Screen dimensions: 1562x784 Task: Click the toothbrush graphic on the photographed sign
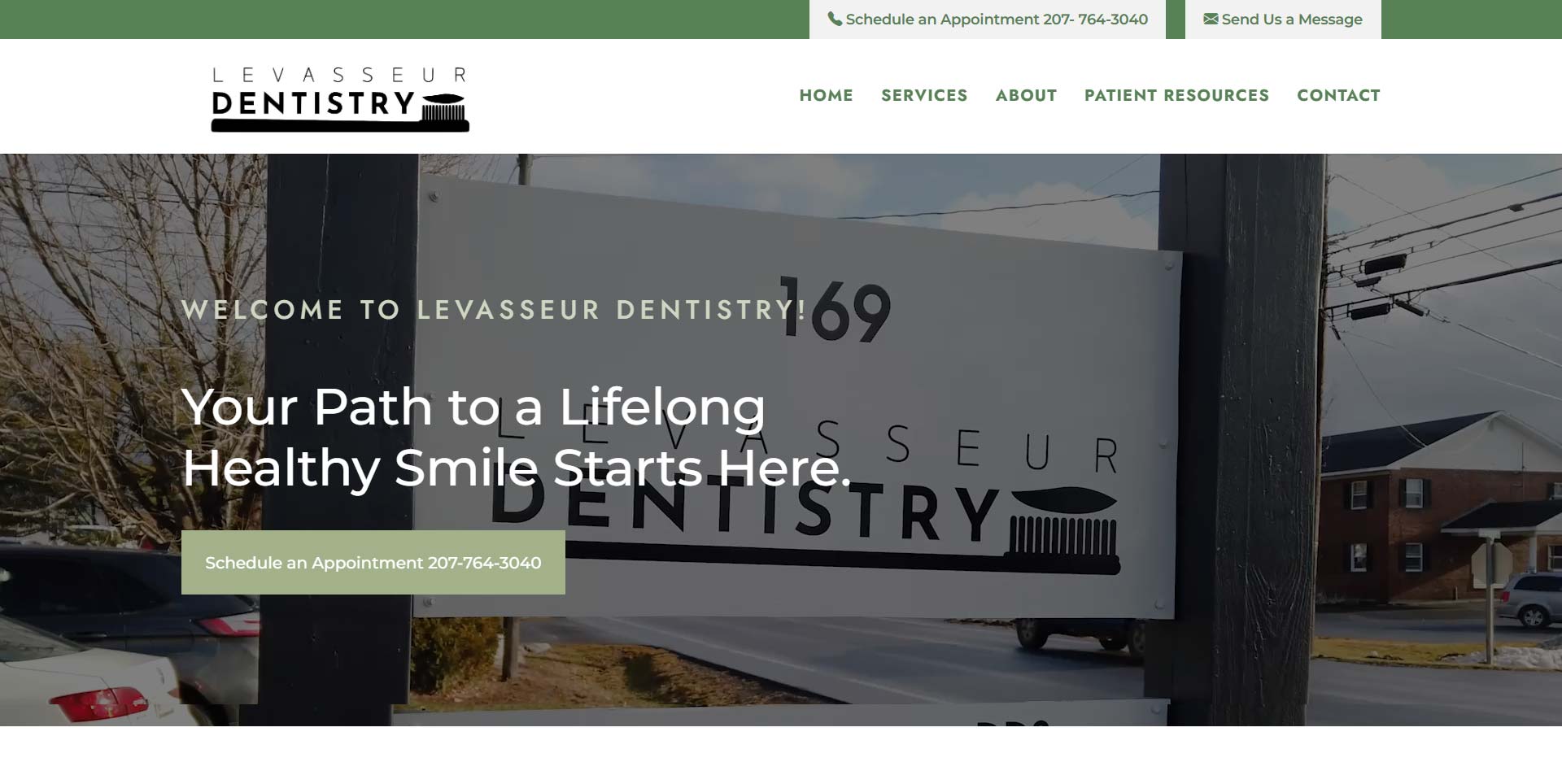coord(1064,529)
